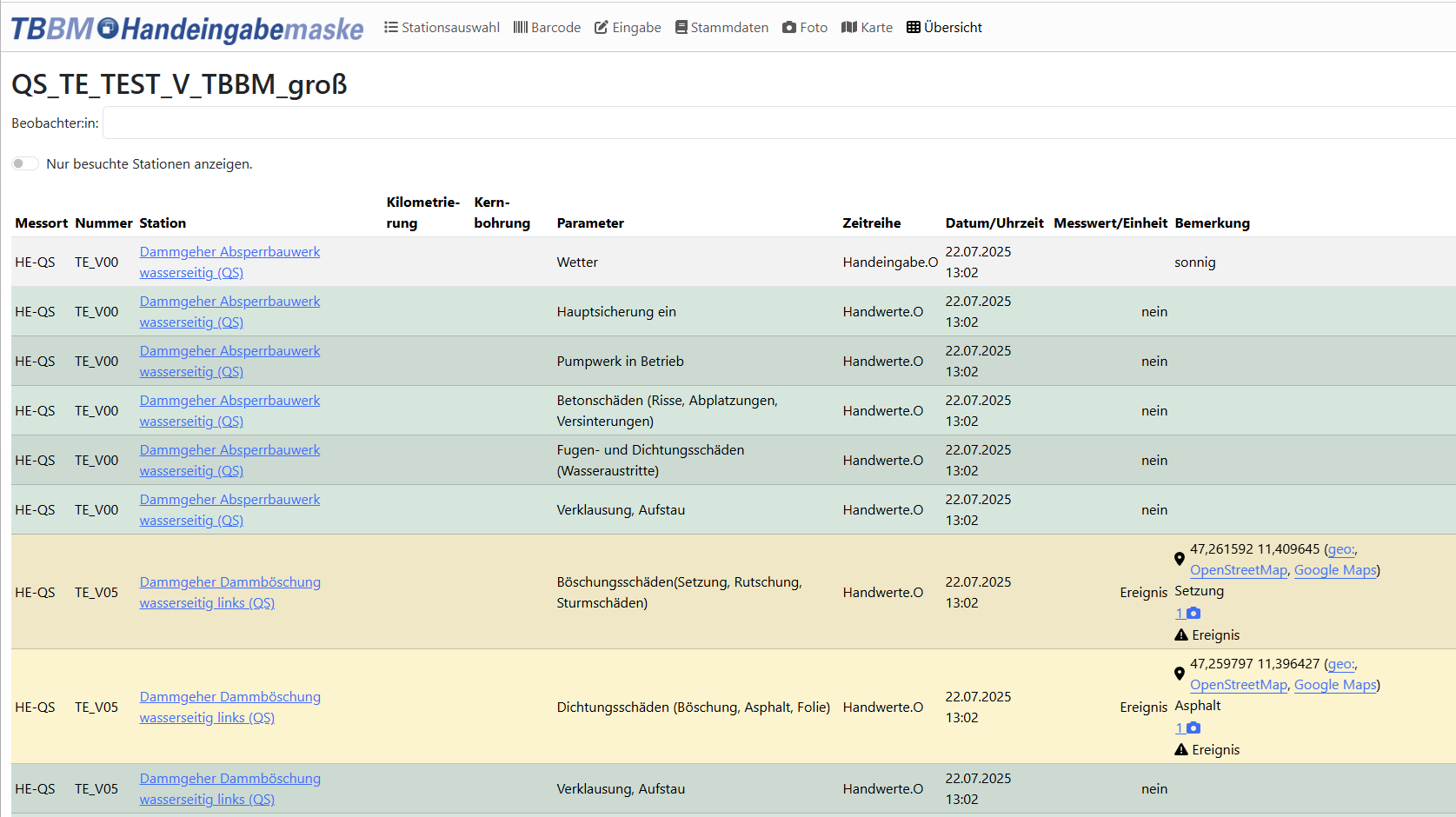Open photo camera icon in the Asphalt remark
Viewport: 1456px width, 817px height.
(x=1193, y=727)
